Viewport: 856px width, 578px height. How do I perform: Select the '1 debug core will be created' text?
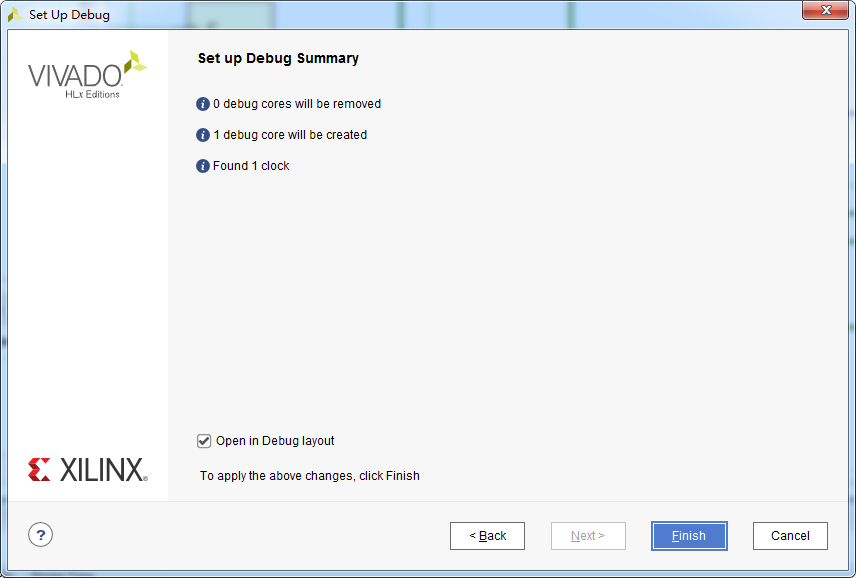pos(290,135)
